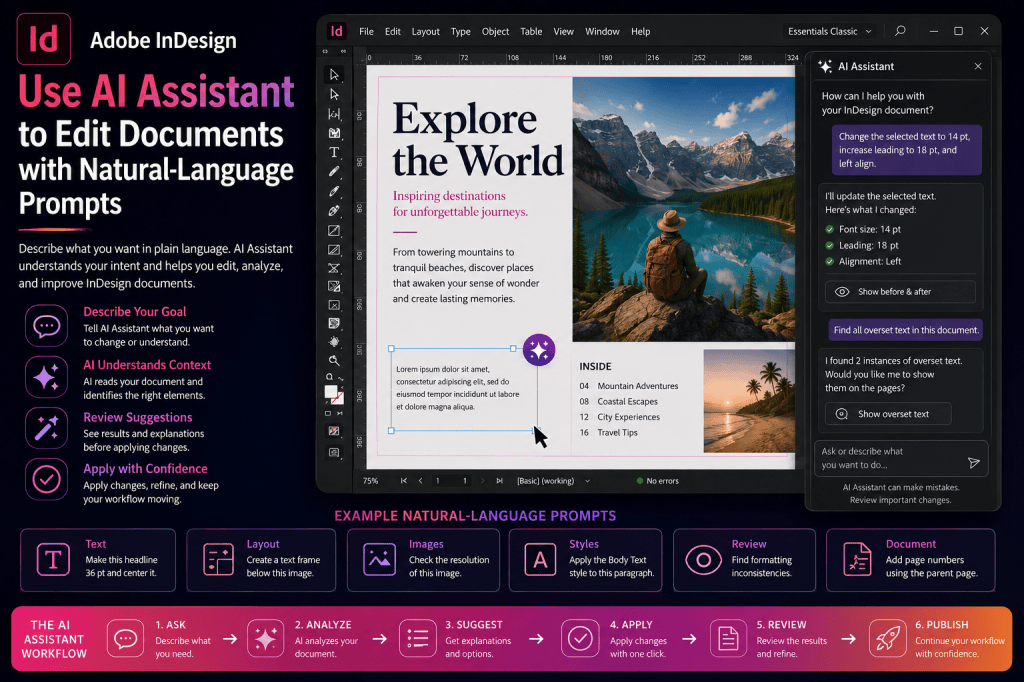Click the AI Understands Context sparkle icon
This screenshot has height=682, width=1024.
46,377
